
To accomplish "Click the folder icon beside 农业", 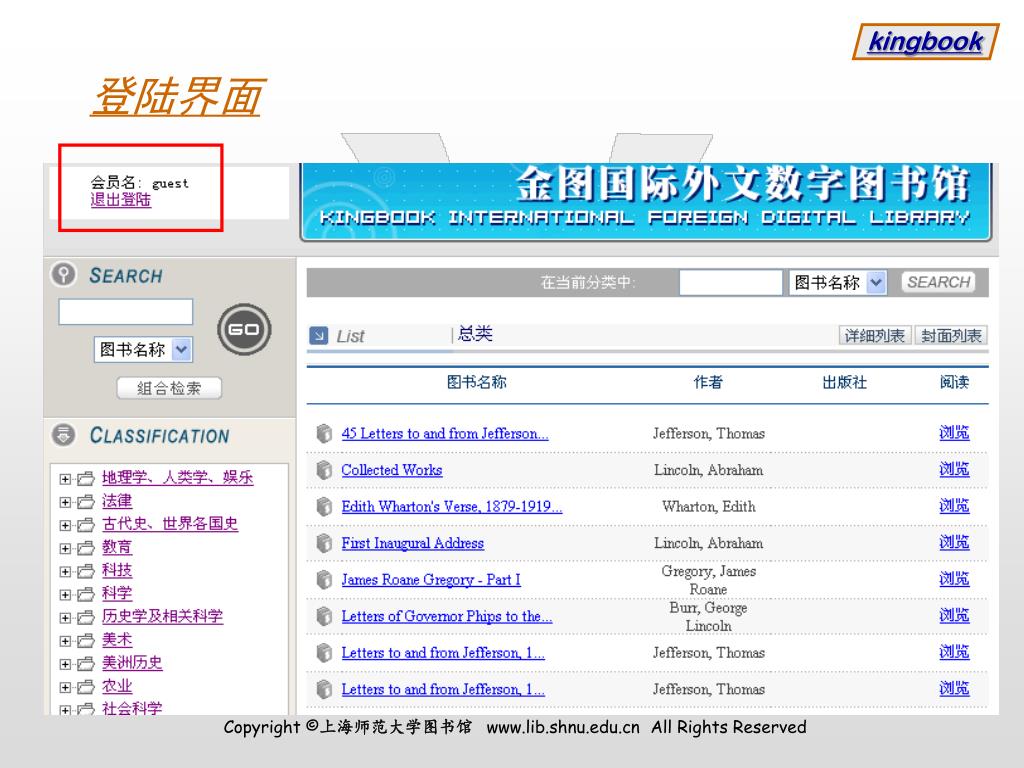I will pyautogui.click(x=86, y=687).
